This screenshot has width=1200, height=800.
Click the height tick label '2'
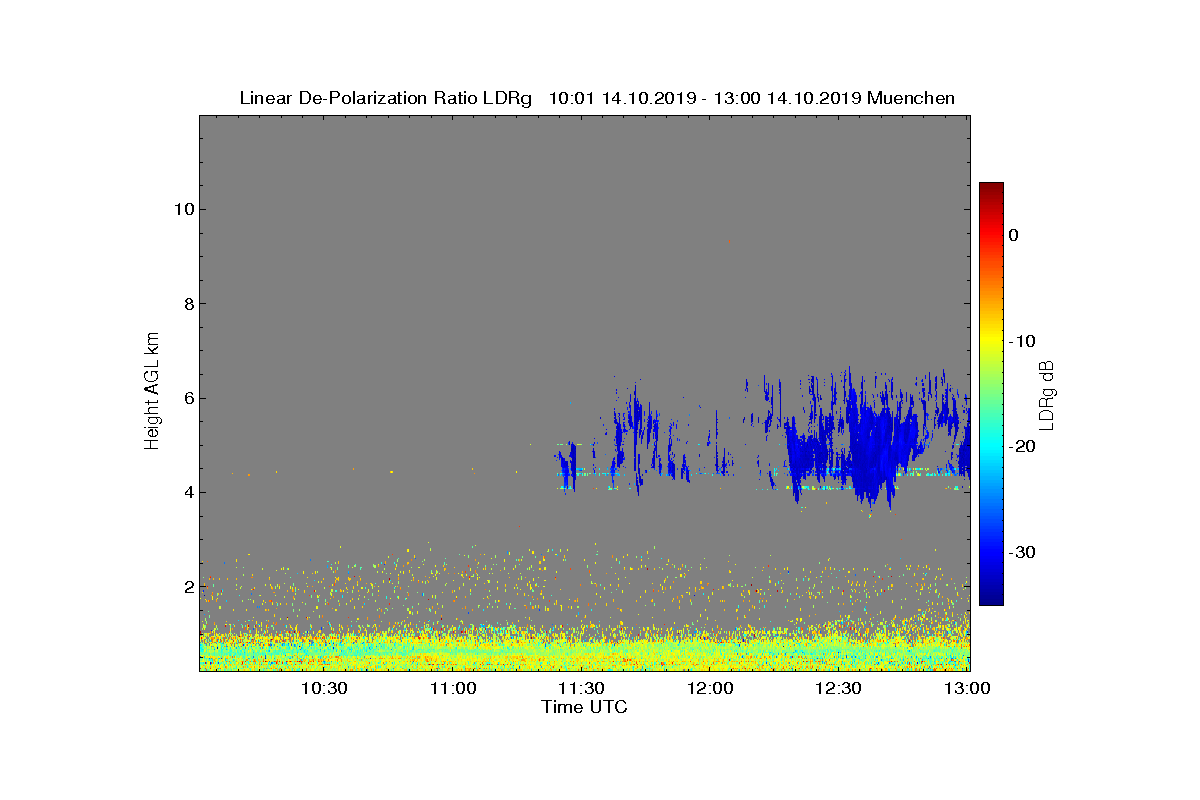point(187,586)
